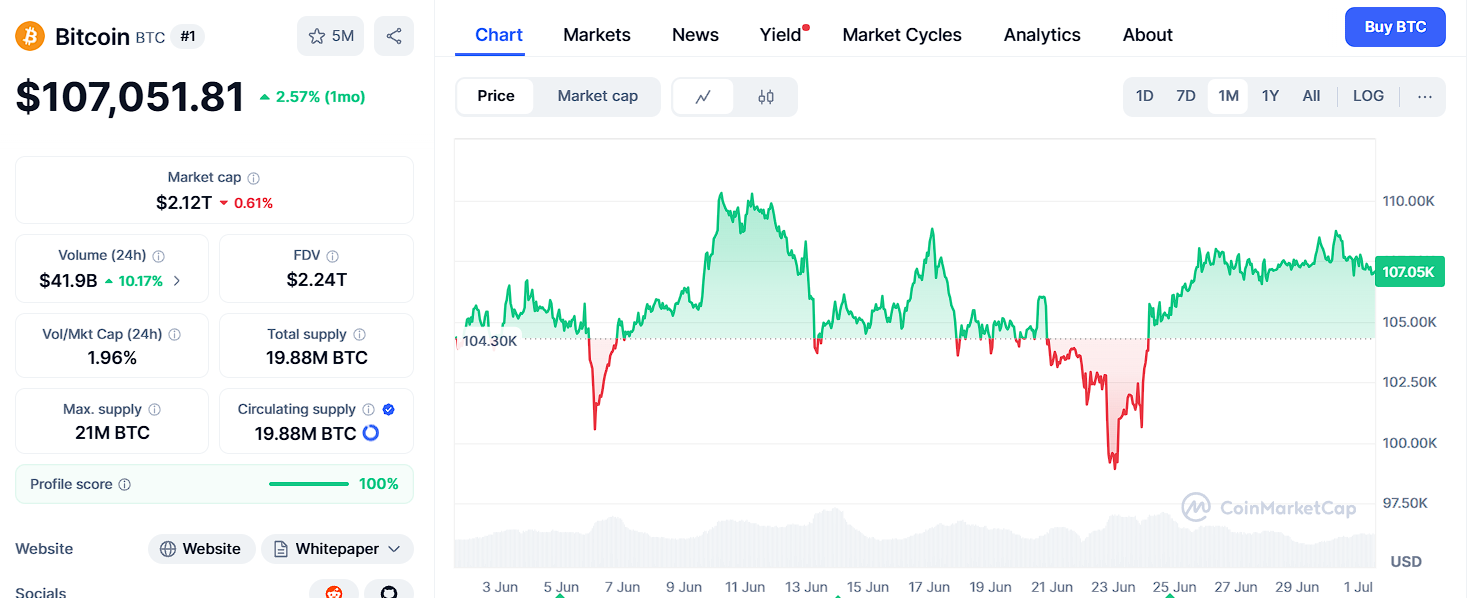Image resolution: width=1467 pixels, height=598 pixels.
Task: Click the 107.05K current price label
Action: tap(1409, 272)
